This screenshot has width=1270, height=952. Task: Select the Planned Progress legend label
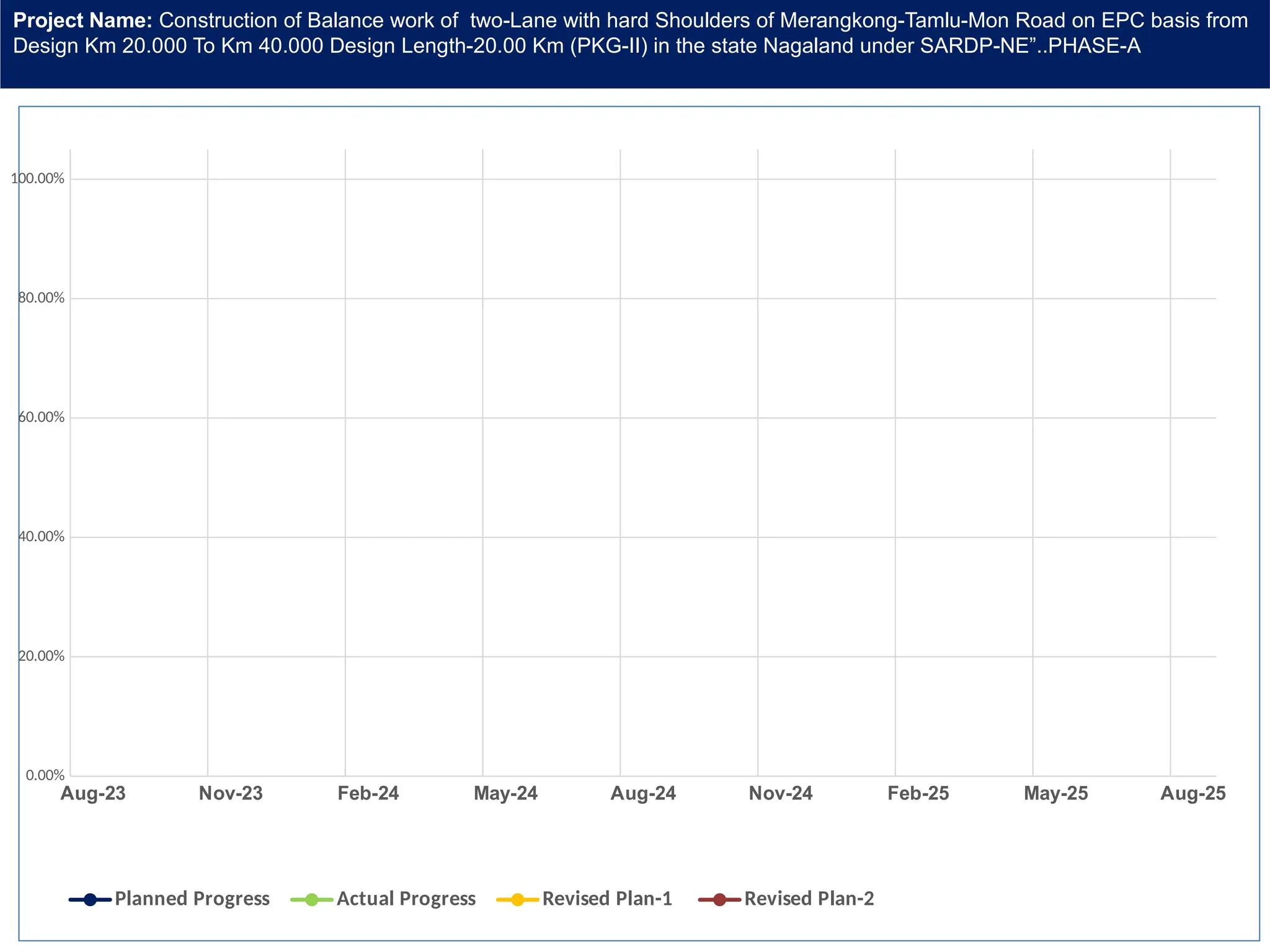[x=192, y=899]
